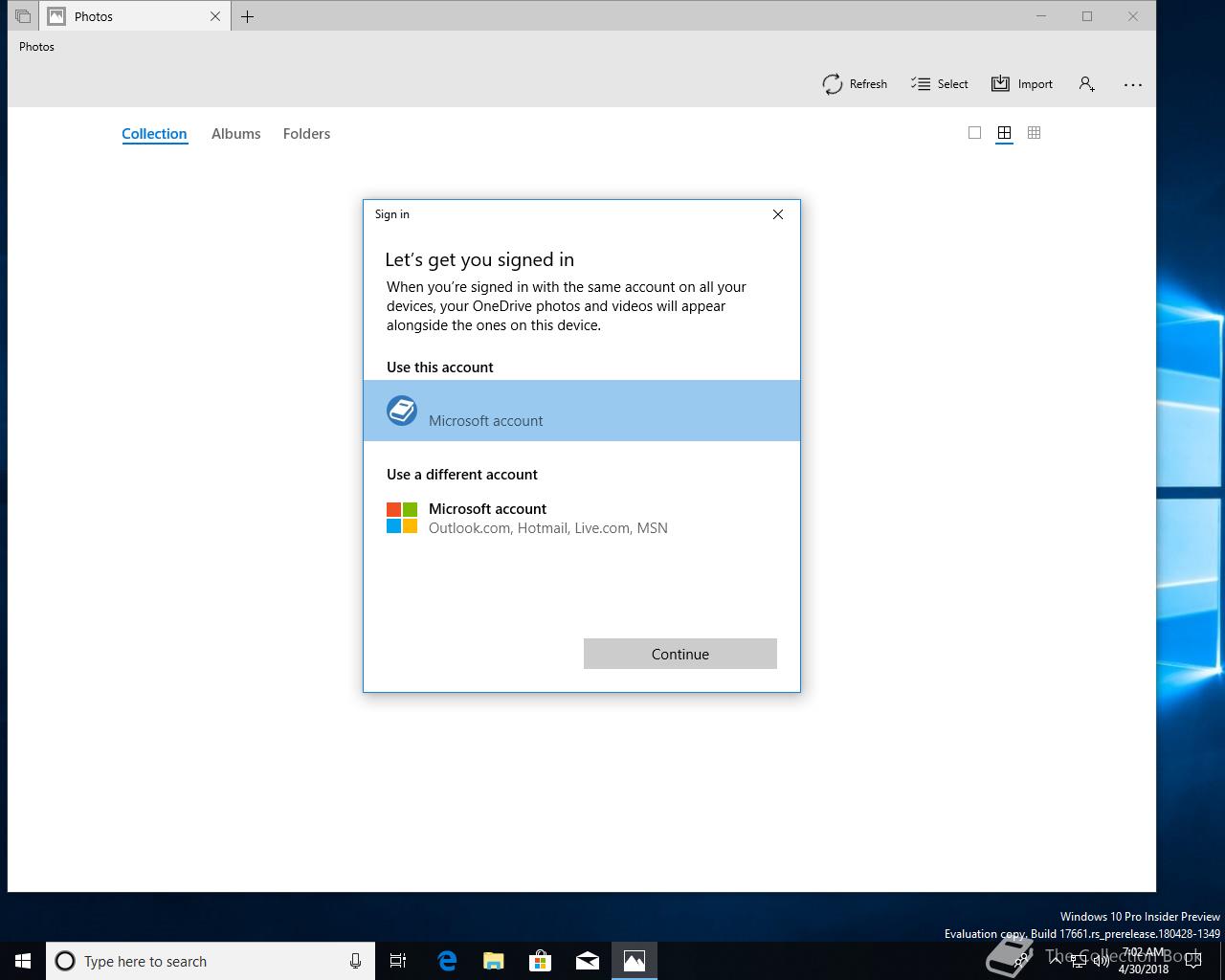This screenshot has width=1225, height=980.
Task: Launch Microsoft Edge from taskbar
Action: [447, 961]
